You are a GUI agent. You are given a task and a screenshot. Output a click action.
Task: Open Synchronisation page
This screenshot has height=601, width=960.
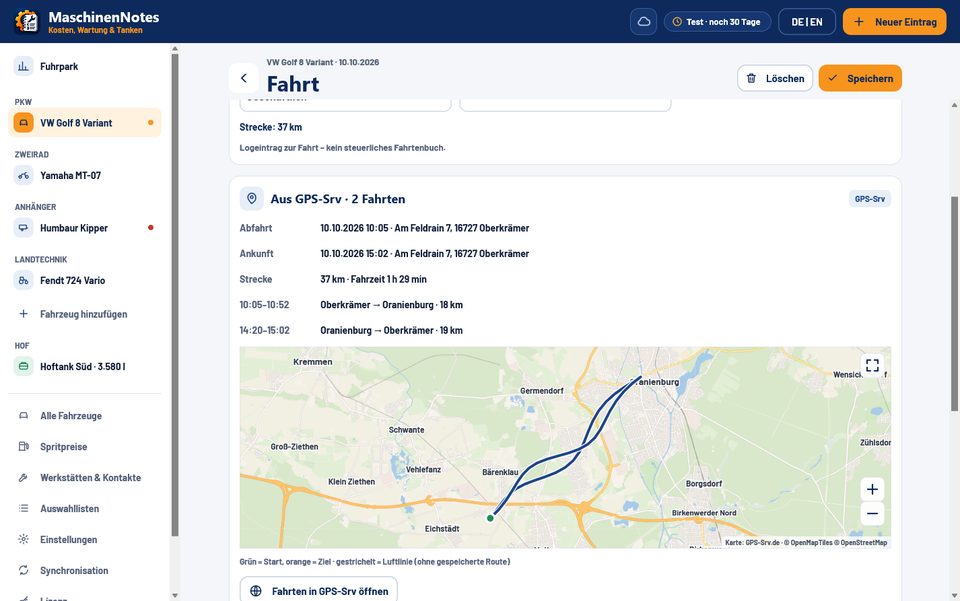click(84, 570)
